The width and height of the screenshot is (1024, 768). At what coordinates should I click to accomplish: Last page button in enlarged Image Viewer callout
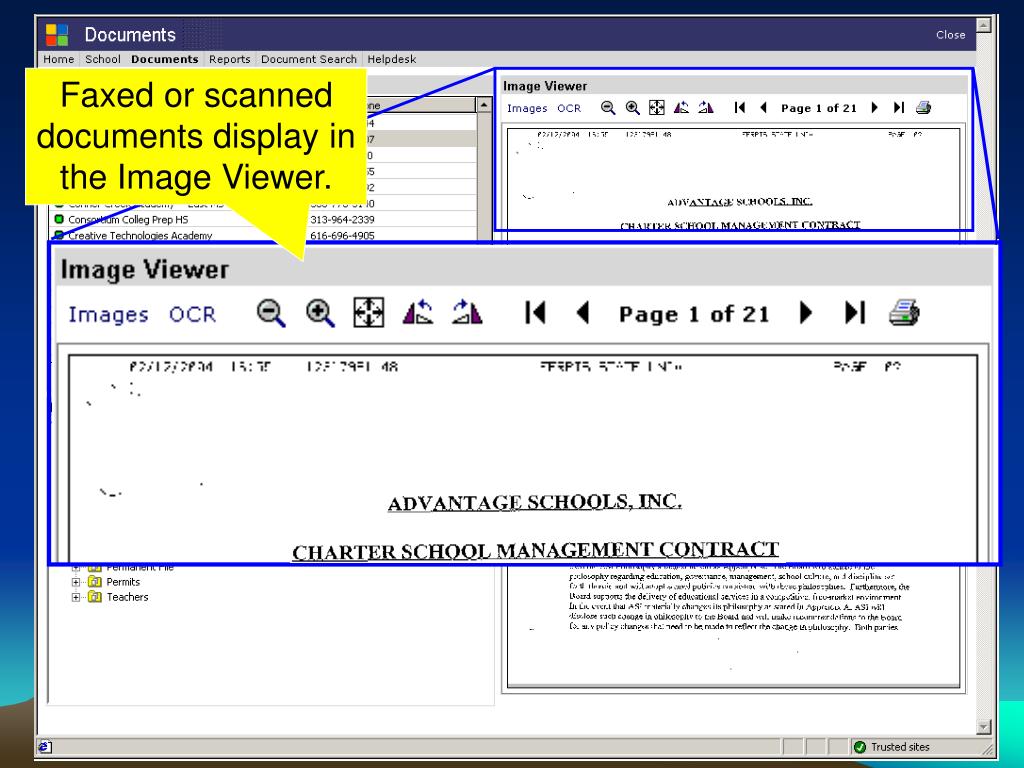click(x=855, y=313)
